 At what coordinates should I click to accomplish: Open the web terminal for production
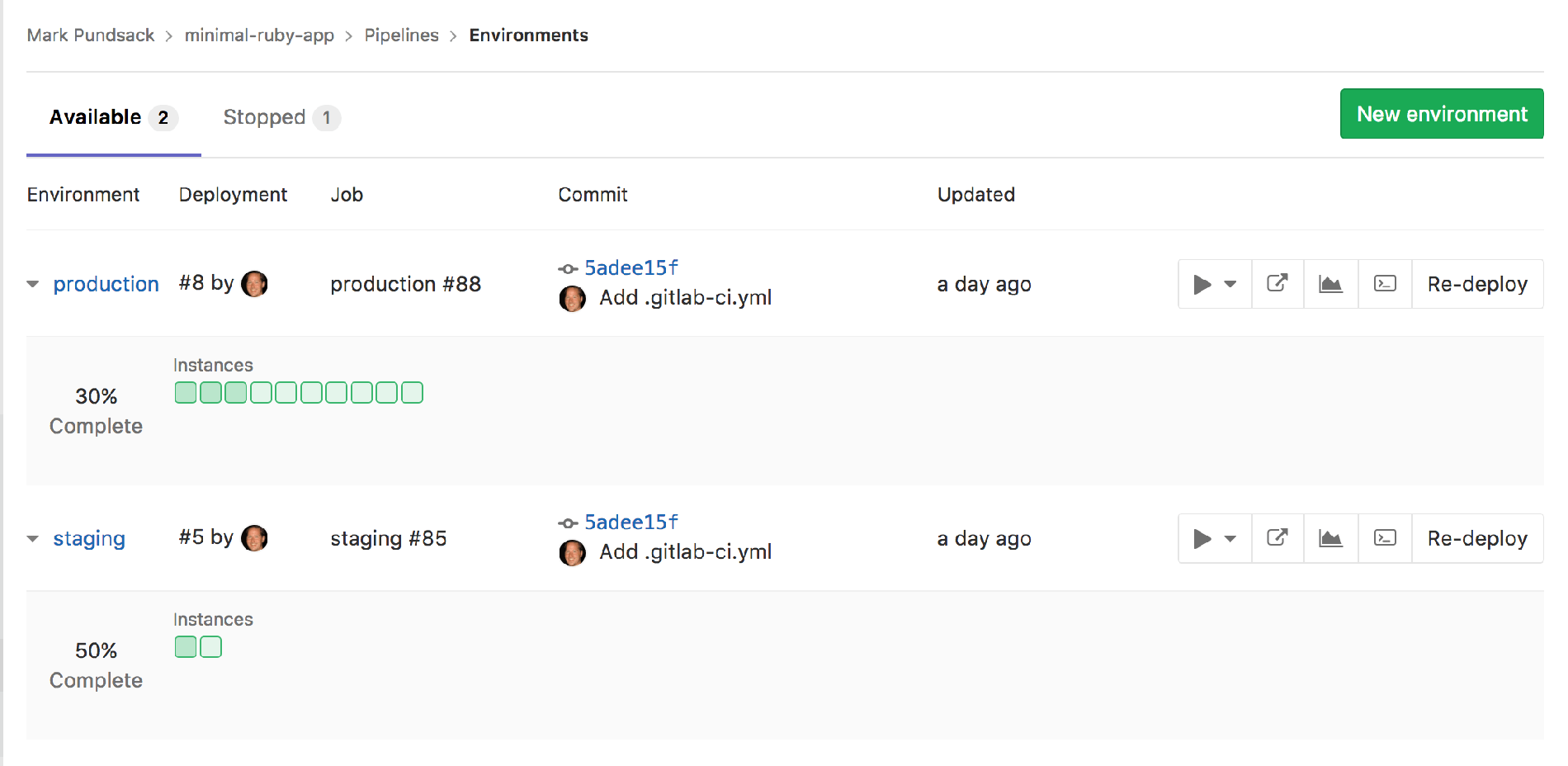click(x=1384, y=284)
